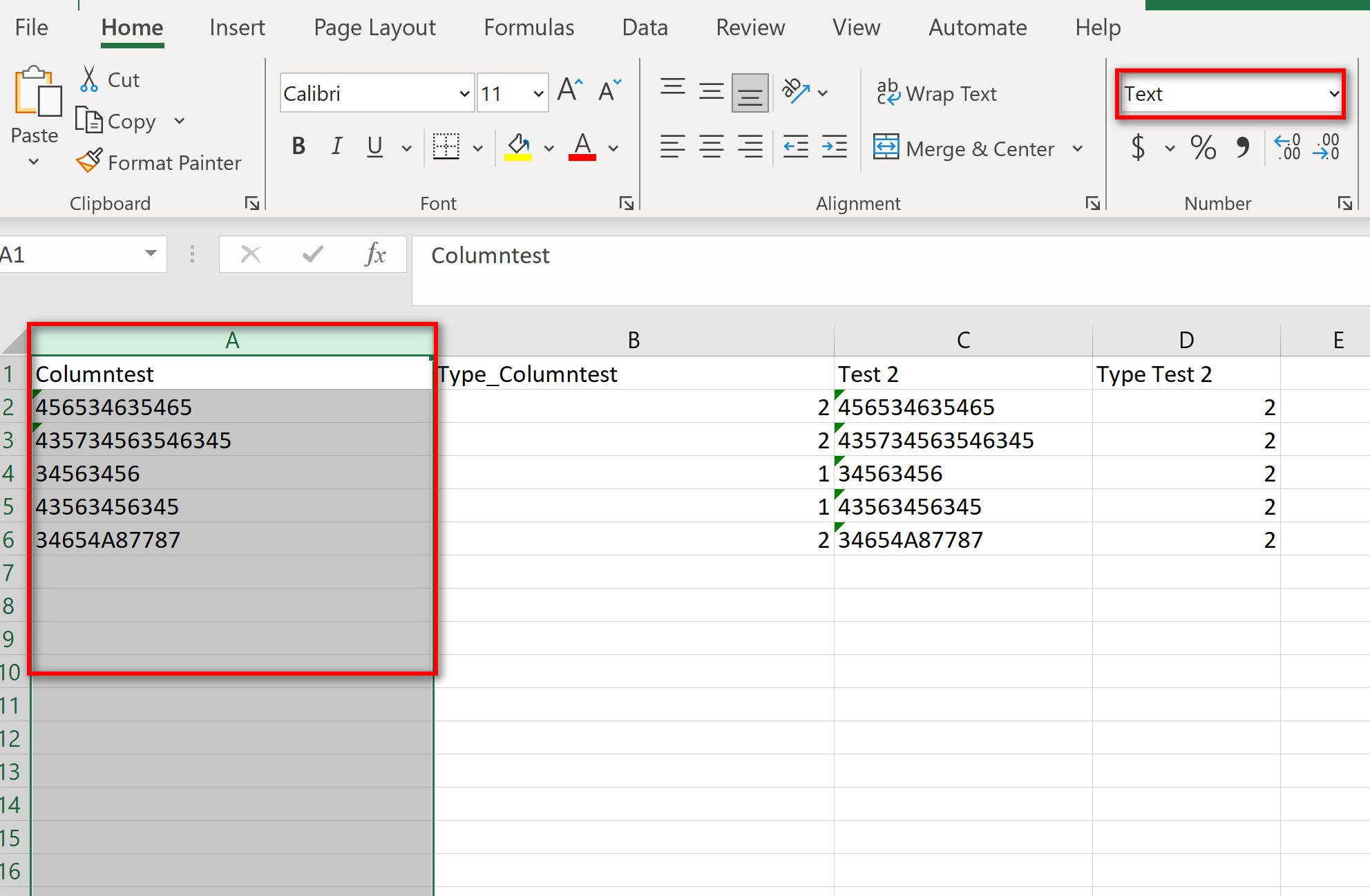Viewport: 1370px width, 896px height.
Task: Click Decrease Indent icon
Action: pyautogui.click(x=796, y=146)
